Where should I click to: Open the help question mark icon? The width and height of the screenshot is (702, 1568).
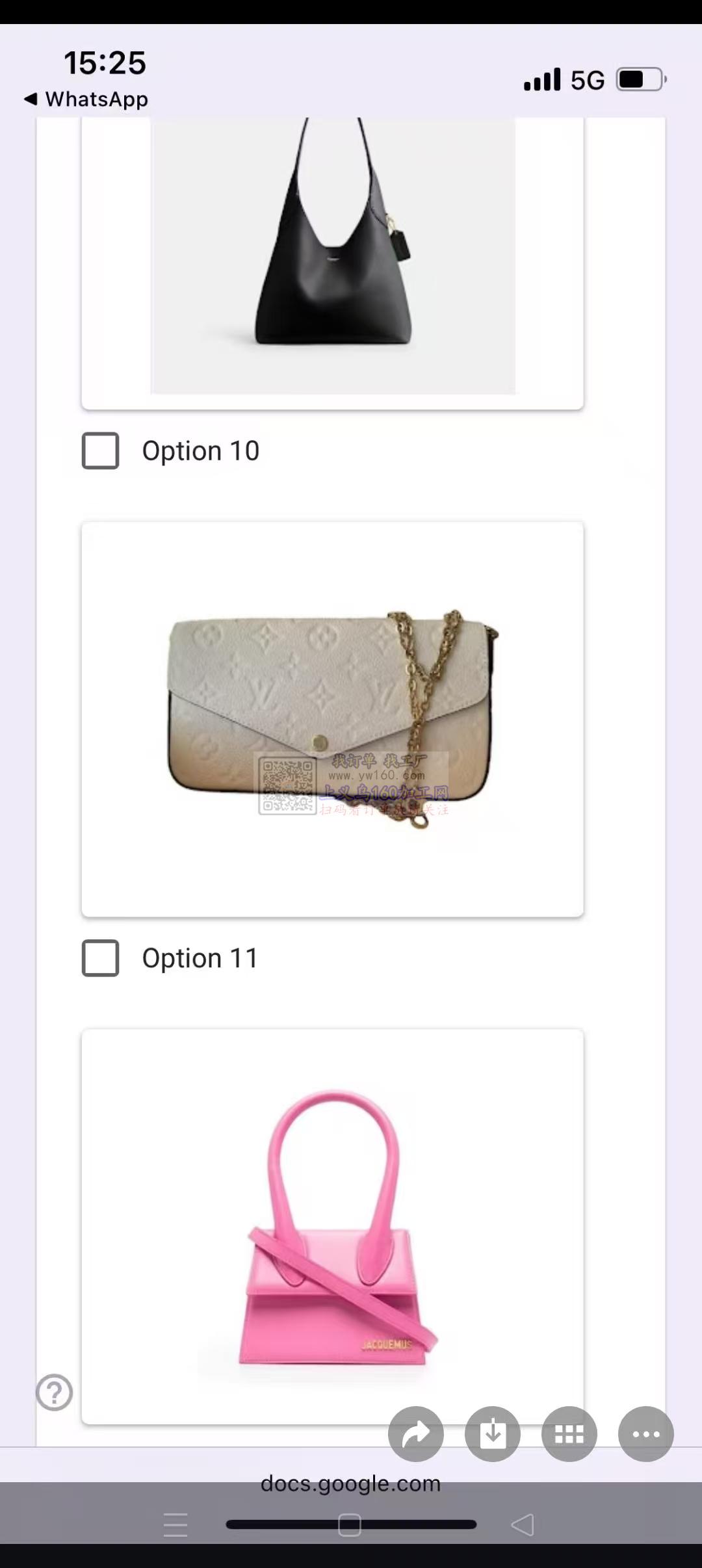tap(55, 1392)
